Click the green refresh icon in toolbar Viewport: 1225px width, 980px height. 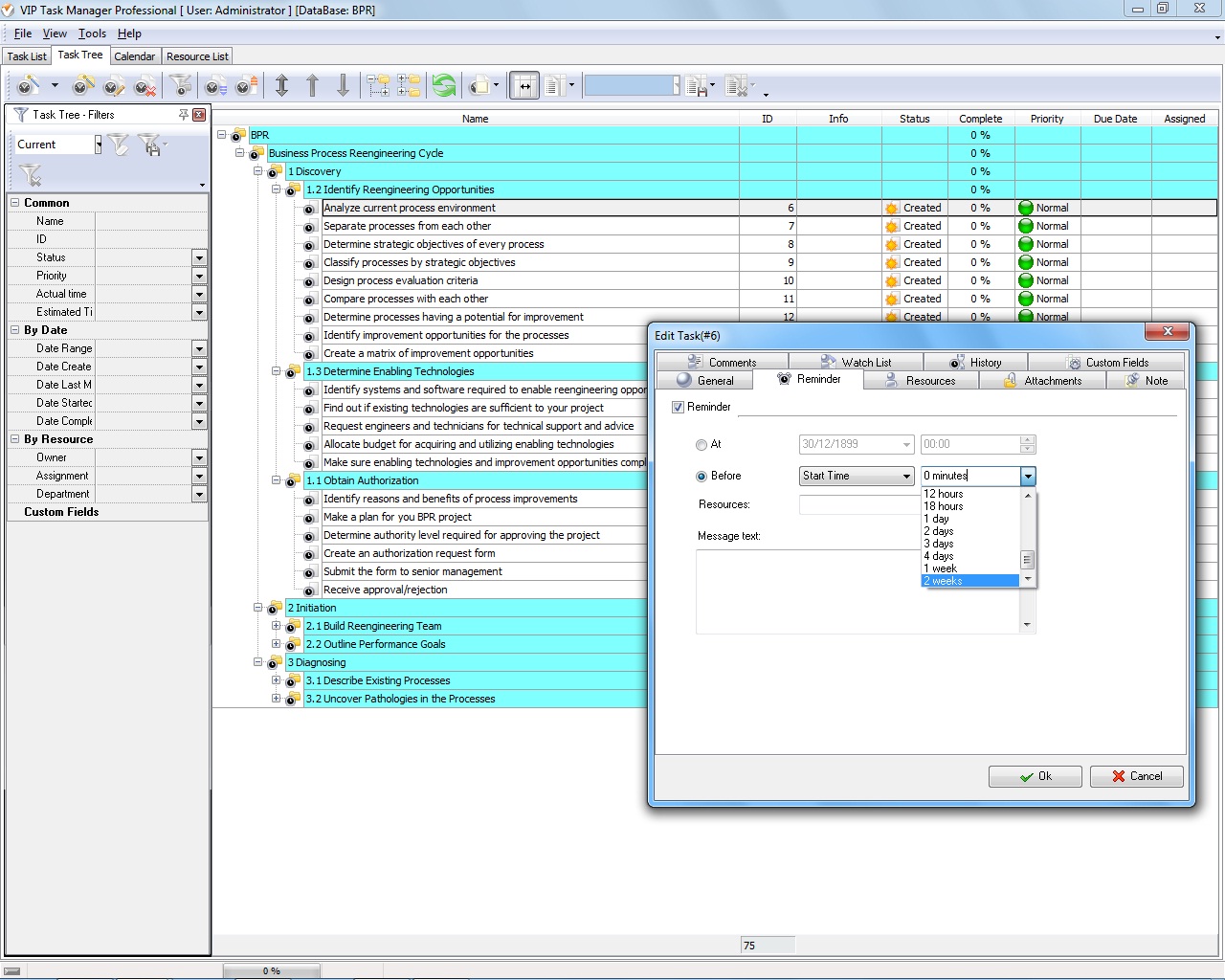(444, 86)
